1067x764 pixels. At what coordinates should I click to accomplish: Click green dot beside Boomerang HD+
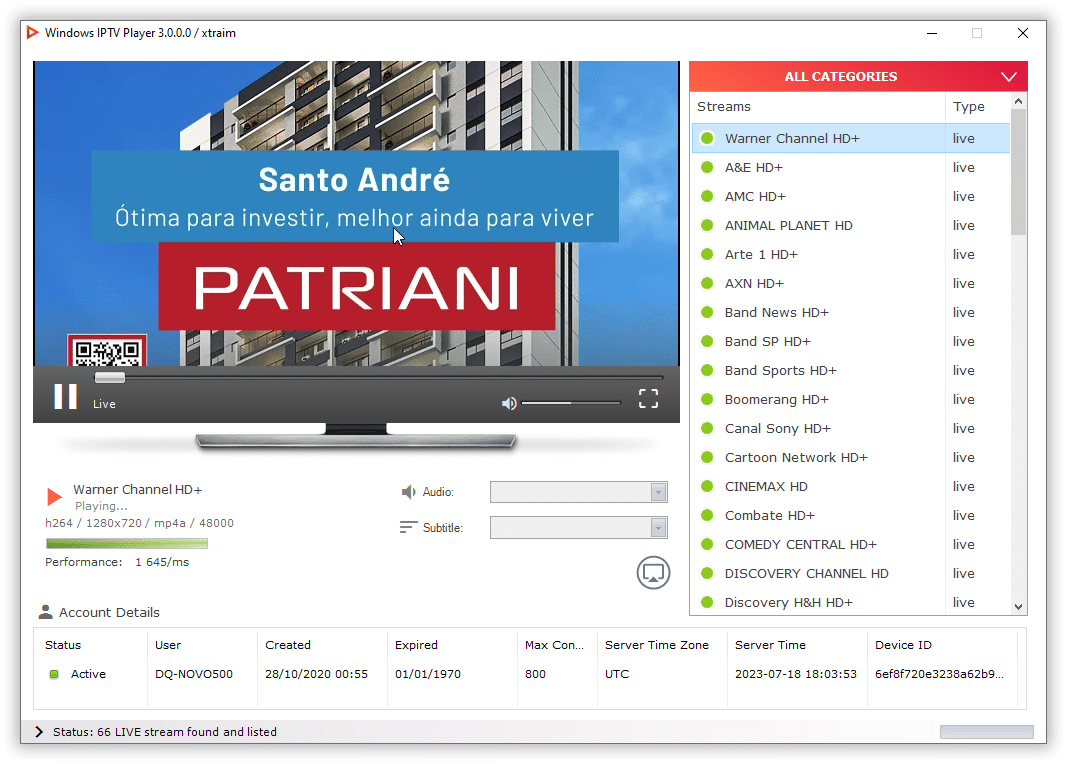pos(707,399)
